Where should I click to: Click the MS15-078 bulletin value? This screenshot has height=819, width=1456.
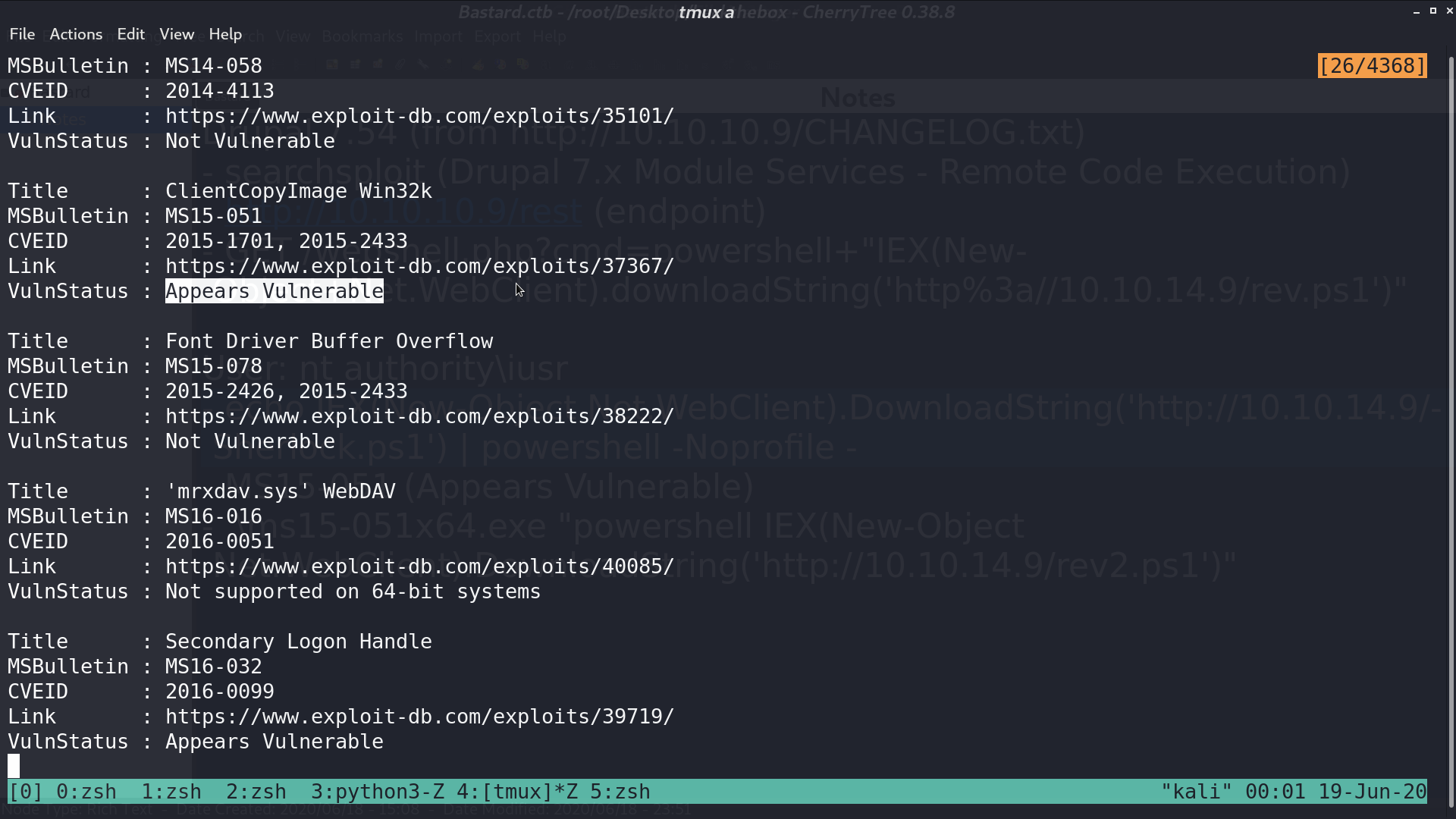point(214,366)
